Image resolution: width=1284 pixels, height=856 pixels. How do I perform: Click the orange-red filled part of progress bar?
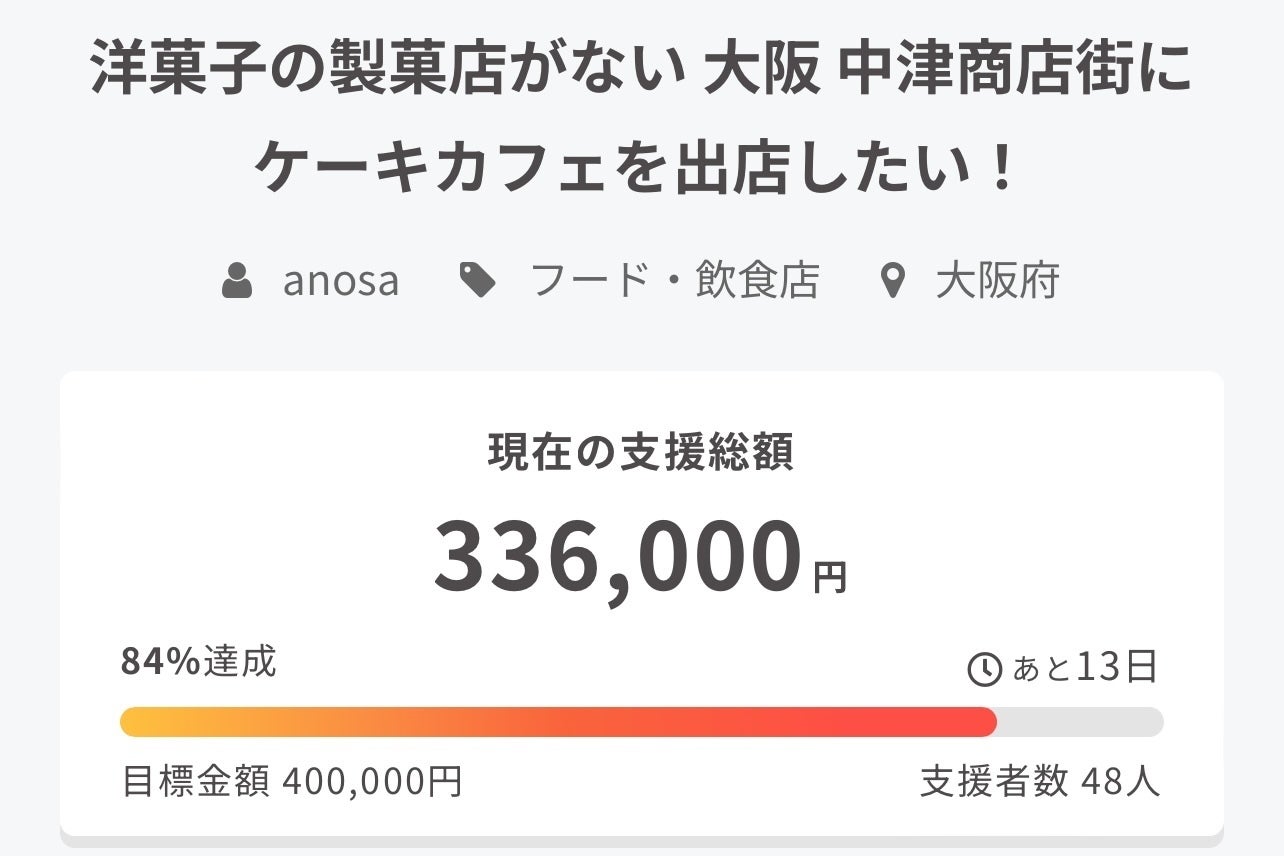click(558, 722)
